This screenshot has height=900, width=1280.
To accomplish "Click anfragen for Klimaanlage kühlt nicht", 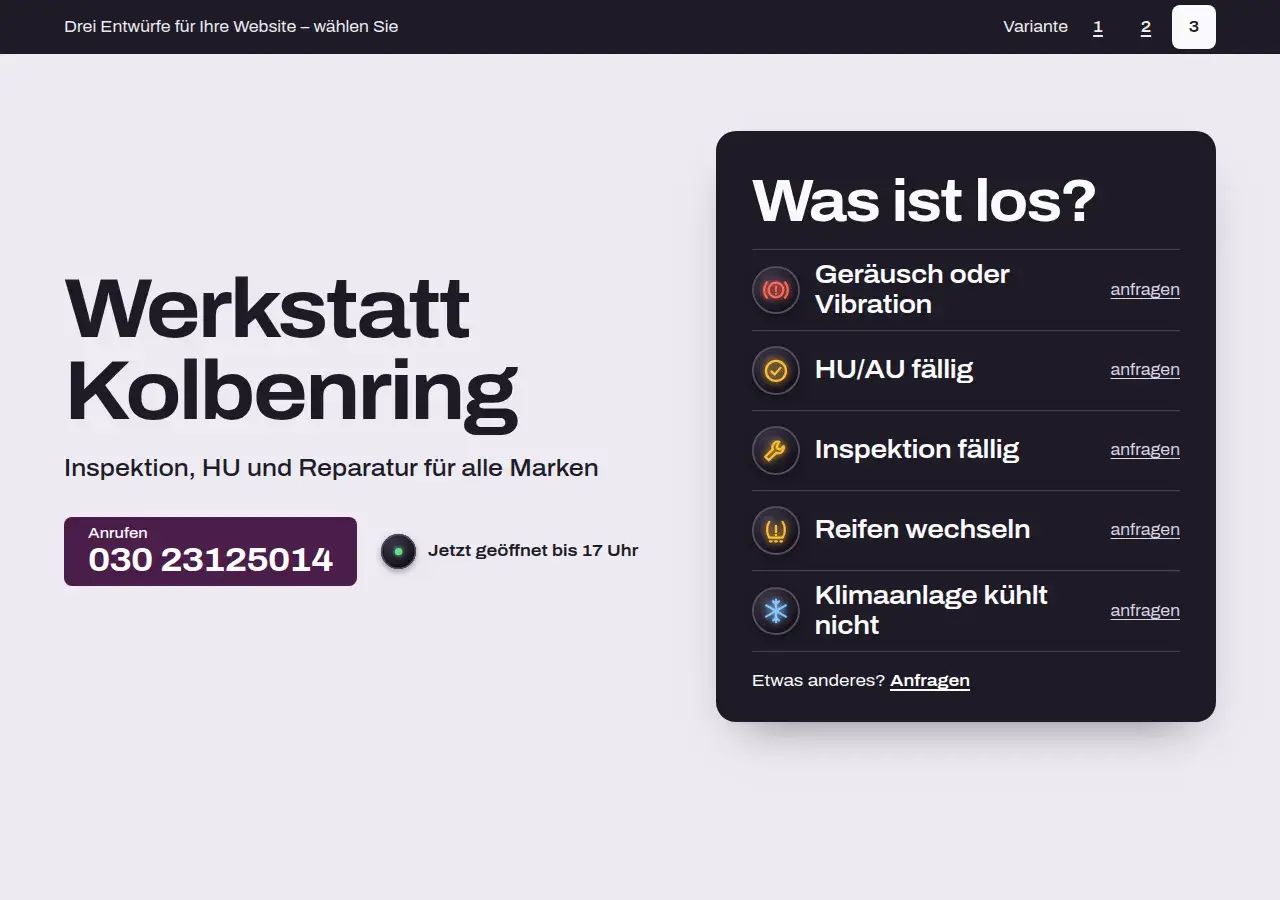I will point(1145,611).
